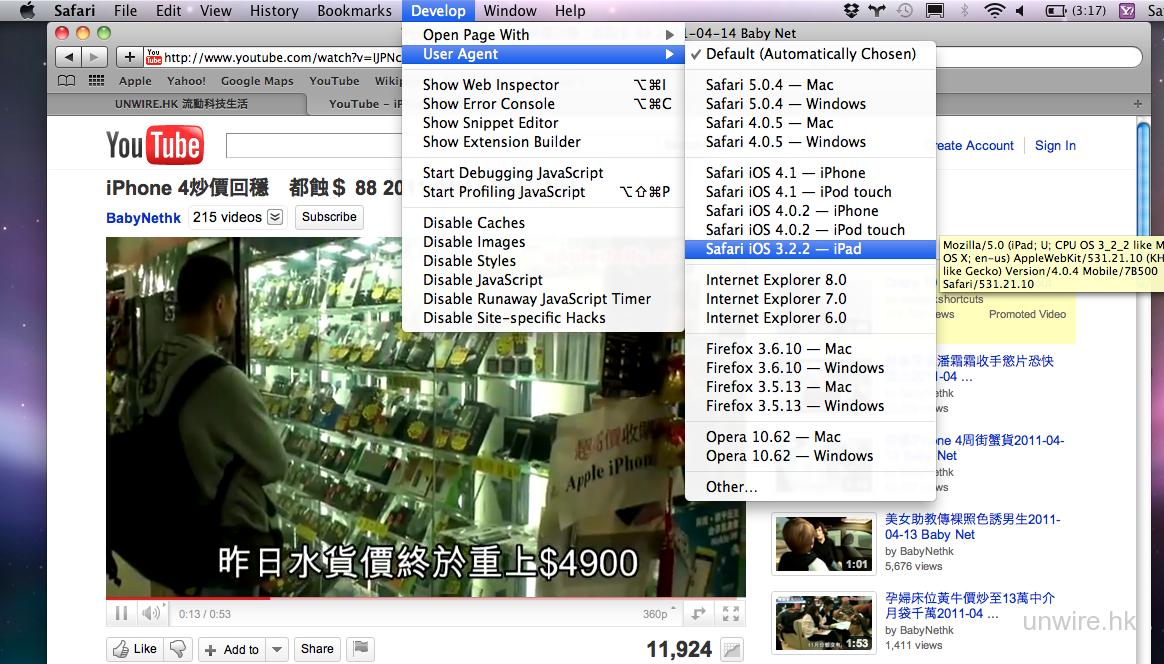Flag the video using the flag icon
The height and width of the screenshot is (664, 1164).
(x=361, y=649)
